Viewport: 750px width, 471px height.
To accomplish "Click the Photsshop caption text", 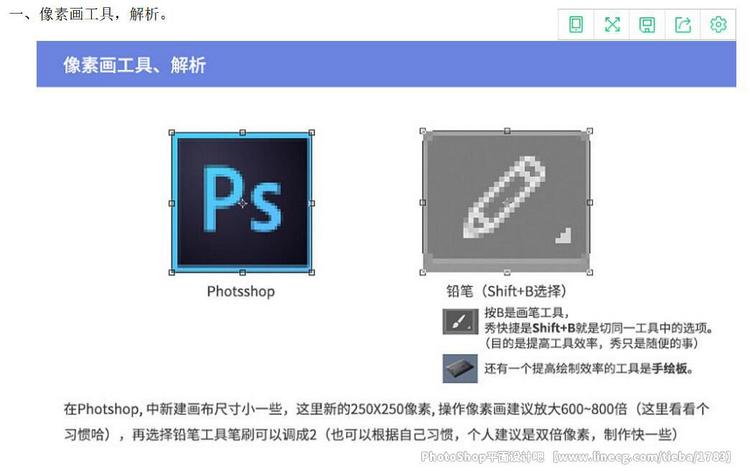I will click(241, 291).
